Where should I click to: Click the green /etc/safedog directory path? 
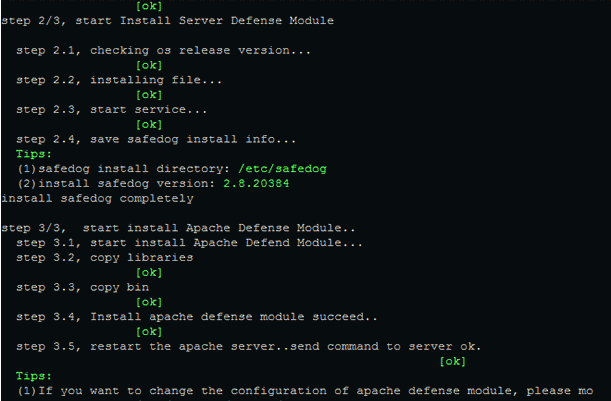tap(283, 169)
